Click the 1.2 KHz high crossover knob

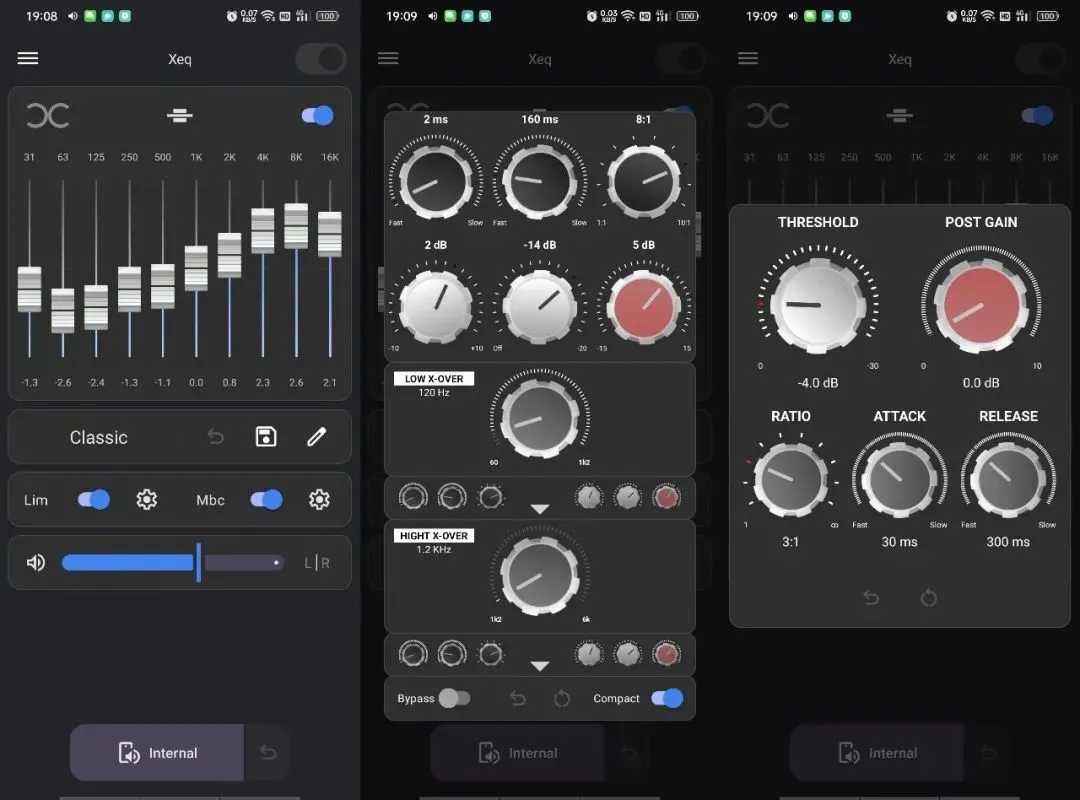tap(540, 575)
